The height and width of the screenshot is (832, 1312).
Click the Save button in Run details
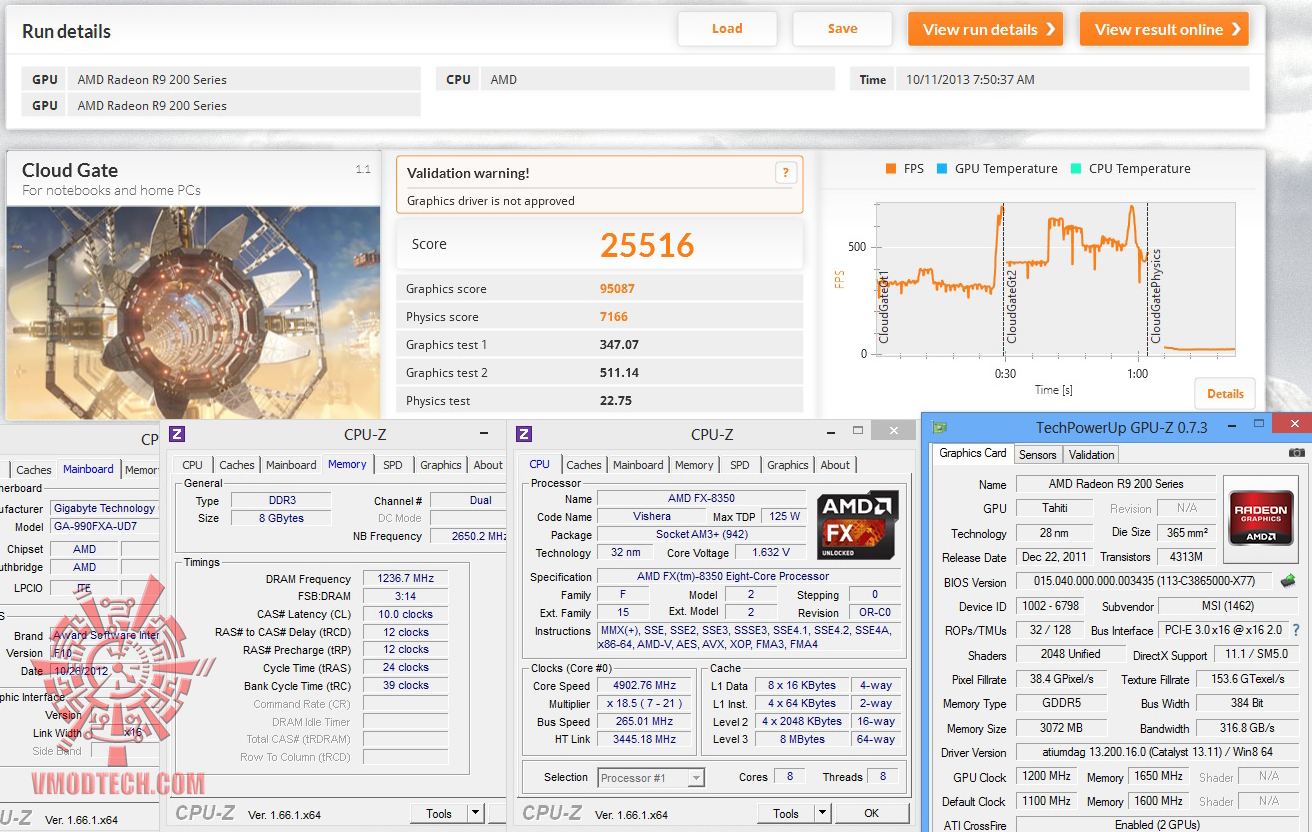tap(842, 29)
